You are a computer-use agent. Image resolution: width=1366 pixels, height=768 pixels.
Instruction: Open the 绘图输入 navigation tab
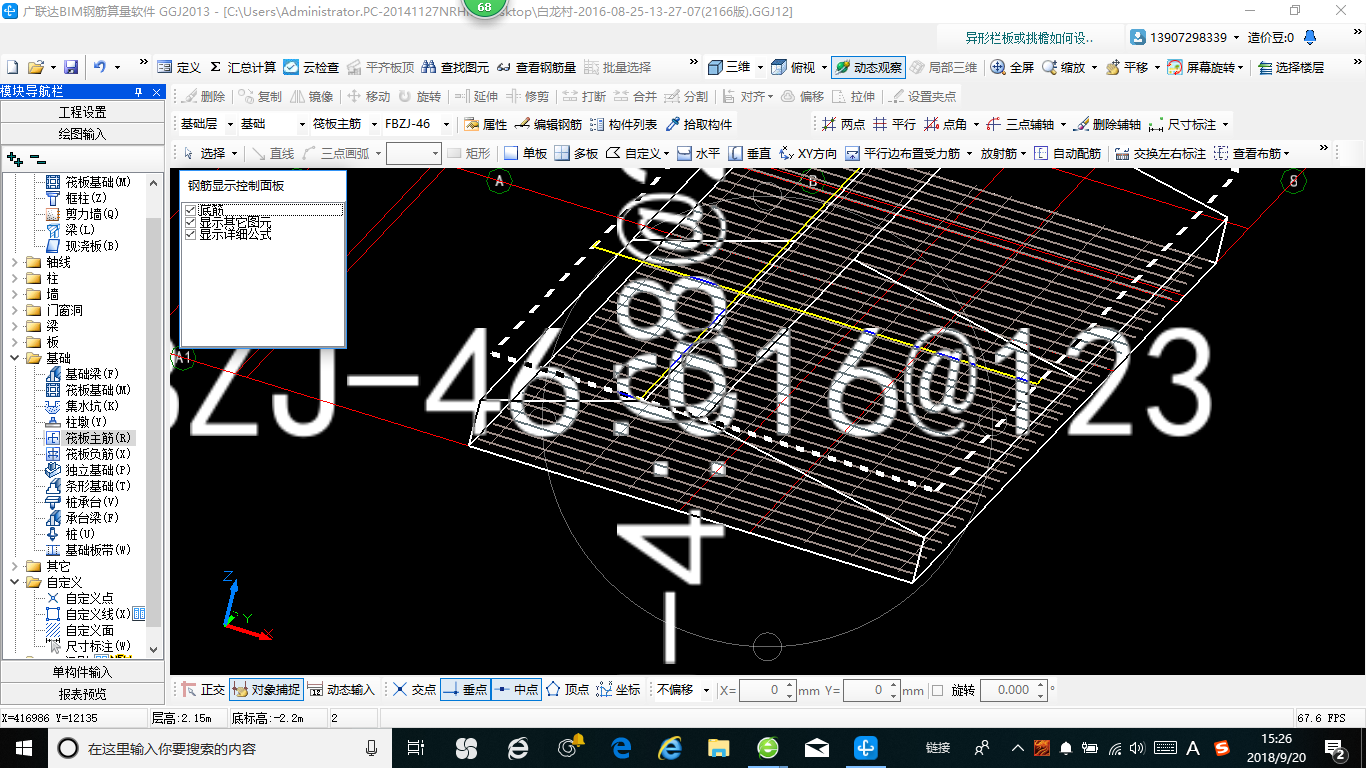coord(83,133)
